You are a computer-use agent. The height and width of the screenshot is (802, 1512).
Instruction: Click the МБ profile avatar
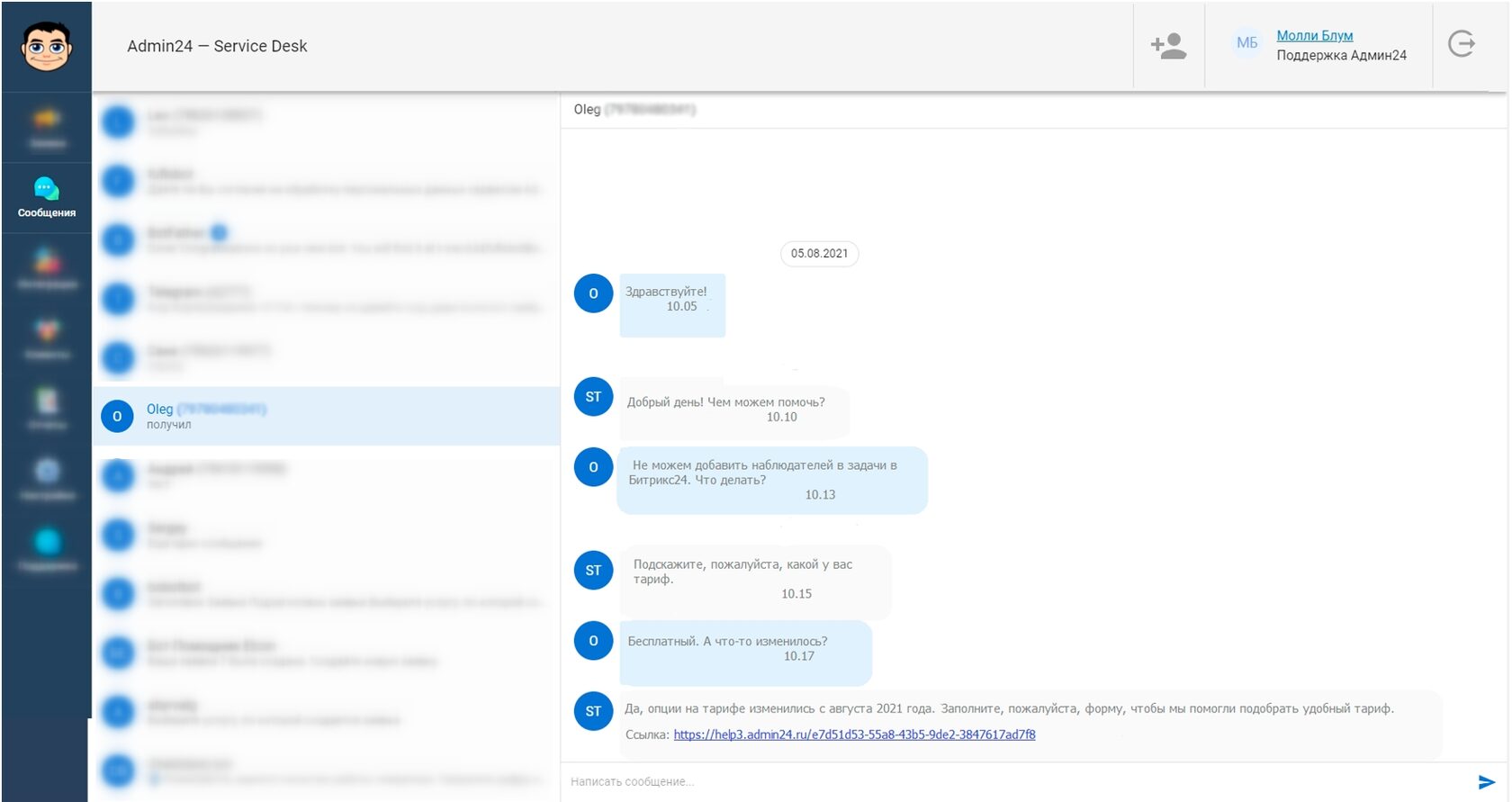1247,42
